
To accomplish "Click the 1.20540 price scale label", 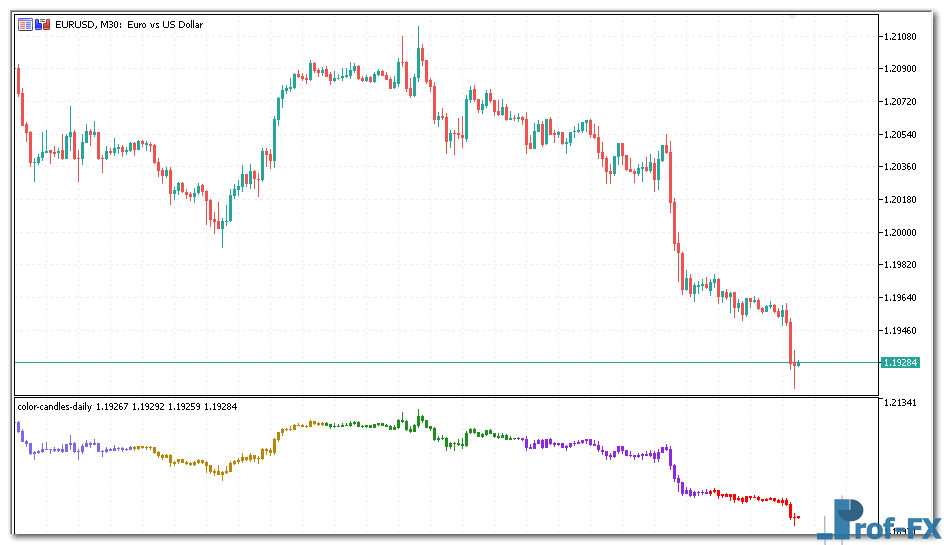I will tap(901, 134).
